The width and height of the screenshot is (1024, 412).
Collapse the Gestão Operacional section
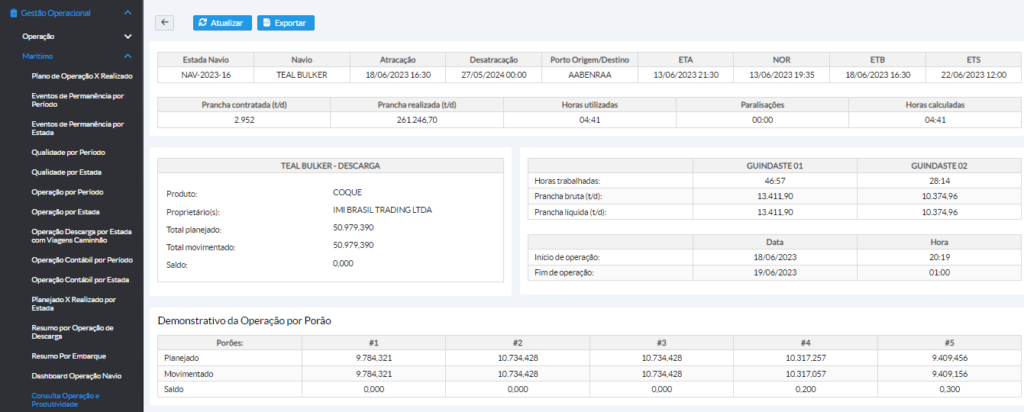click(x=128, y=13)
